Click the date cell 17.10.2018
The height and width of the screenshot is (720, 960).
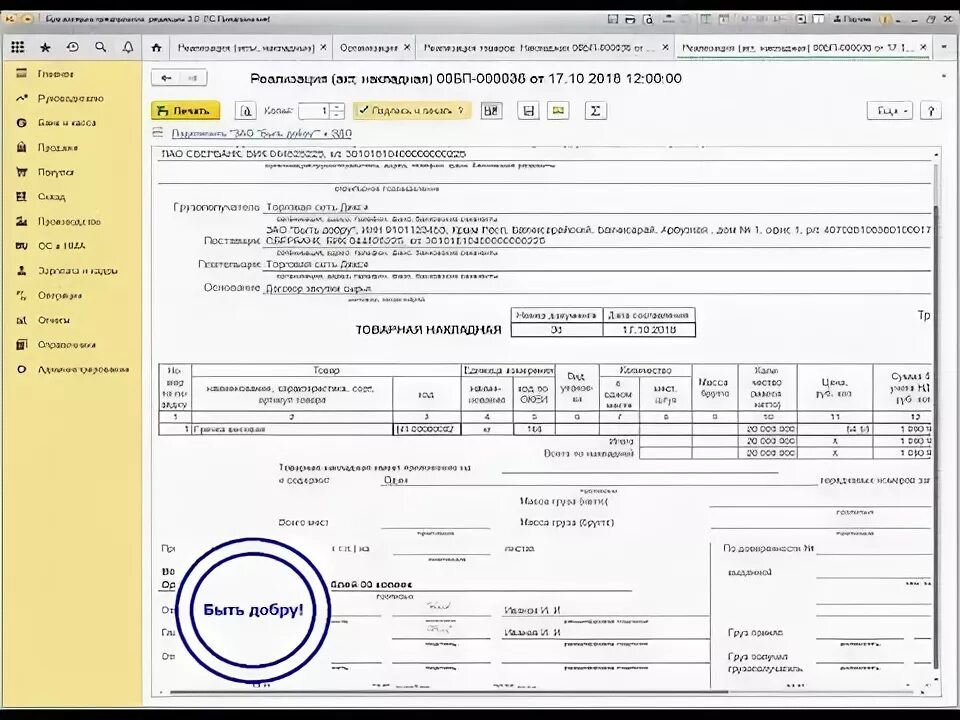[x=649, y=330]
